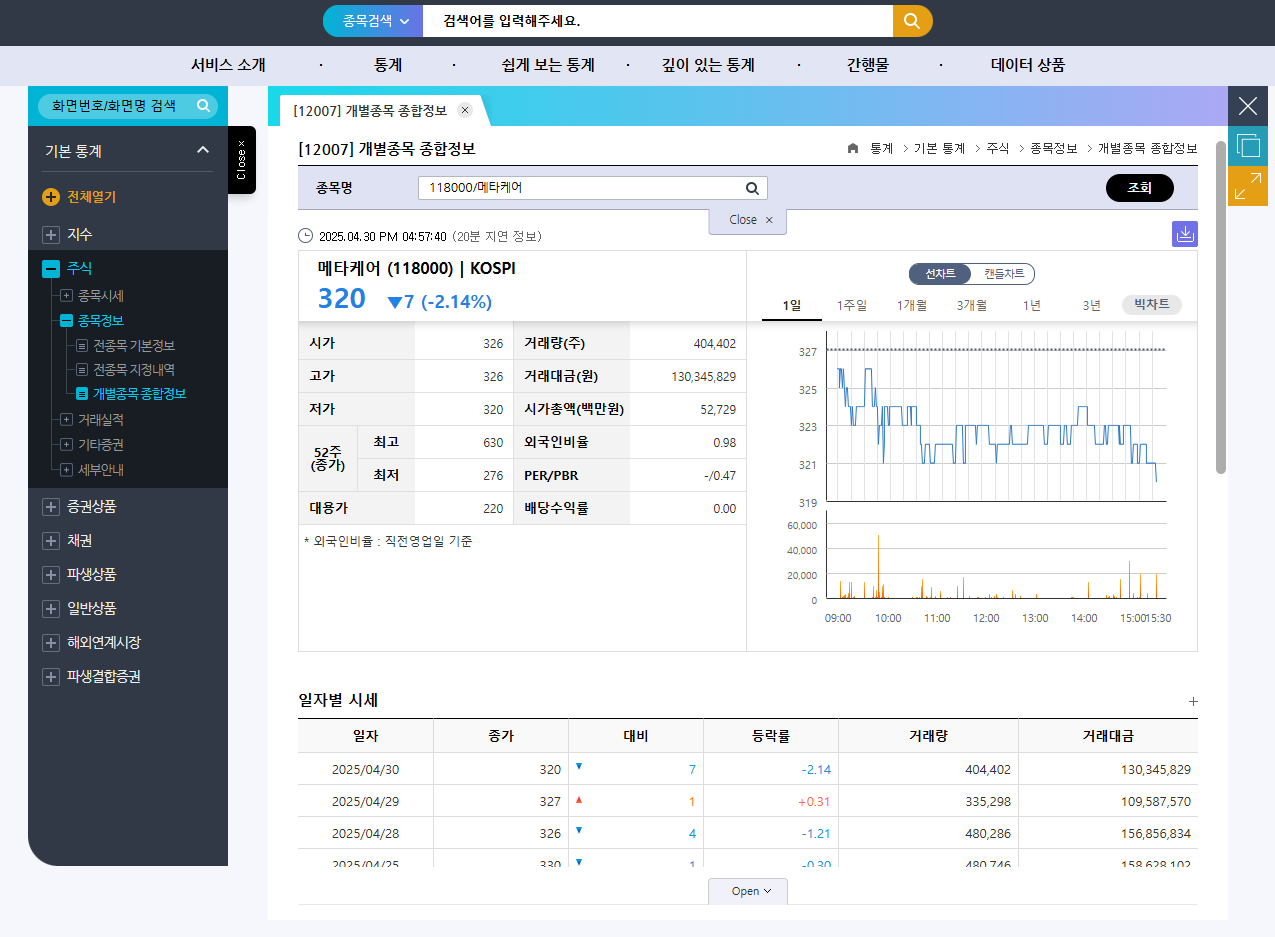Click the vertical page scrollbar
The image size is (1275, 937).
(1220, 307)
